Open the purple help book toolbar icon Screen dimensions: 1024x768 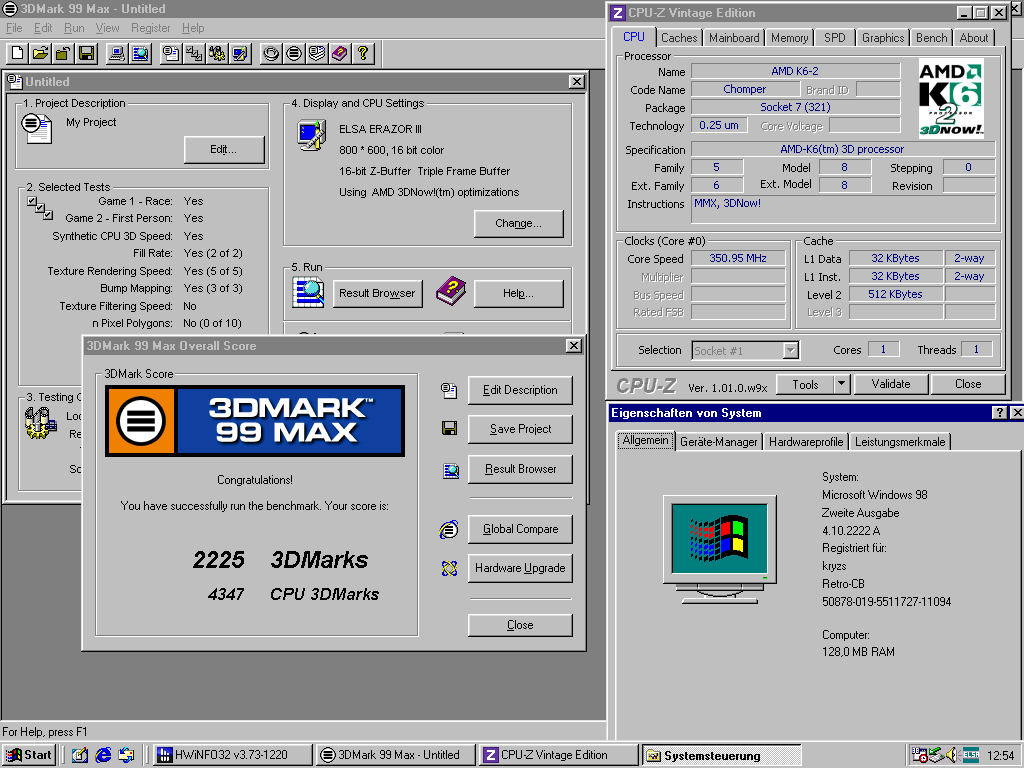[x=340, y=53]
